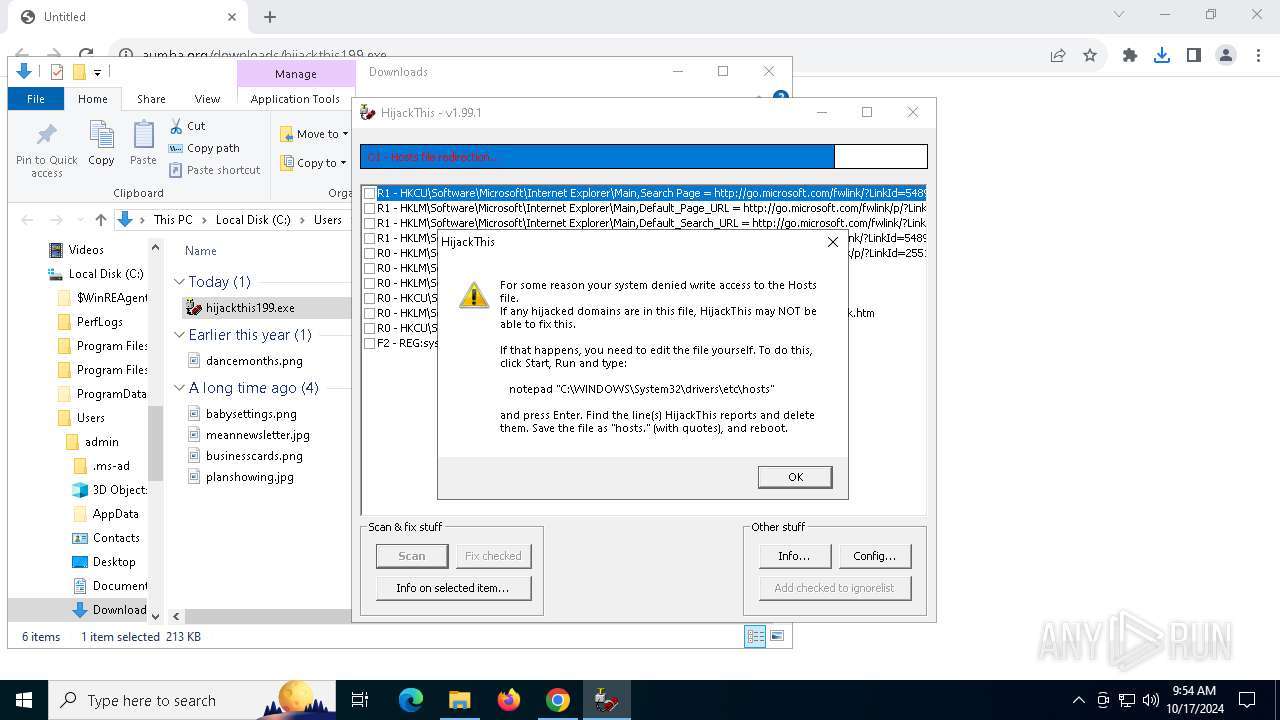
Task: Open Chrome extensions puzzle icon
Action: tap(1130, 56)
